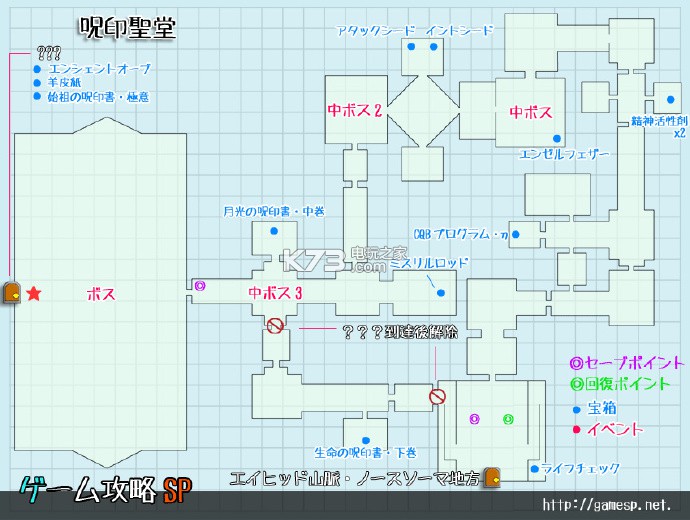
Task: Click the 呪印聖堂 map title
Action: (x=126, y=29)
